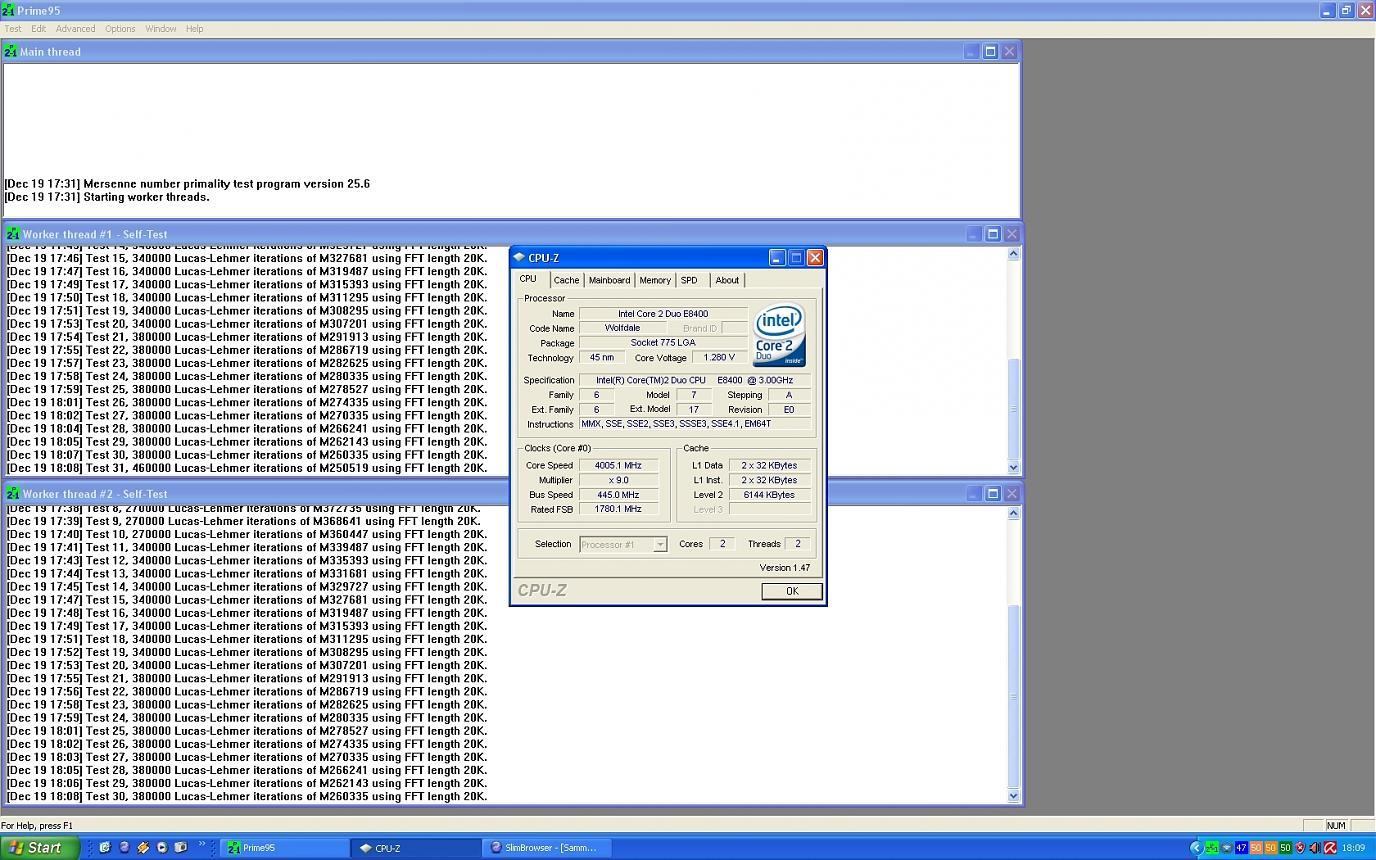The width and height of the screenshot is (1376, 860).
Task: Click the Worker thread #1 window's title icon
Action: [x=13, y=234]
